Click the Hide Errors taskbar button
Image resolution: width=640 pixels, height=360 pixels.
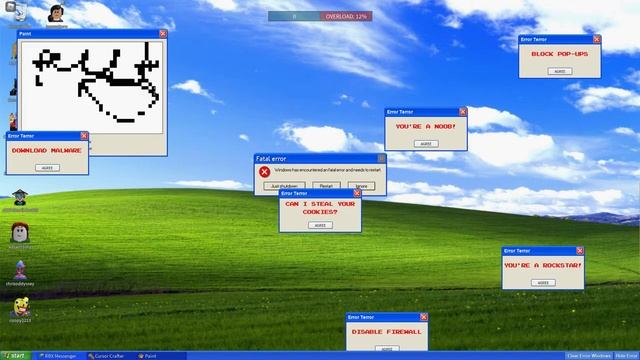[626, 356]
